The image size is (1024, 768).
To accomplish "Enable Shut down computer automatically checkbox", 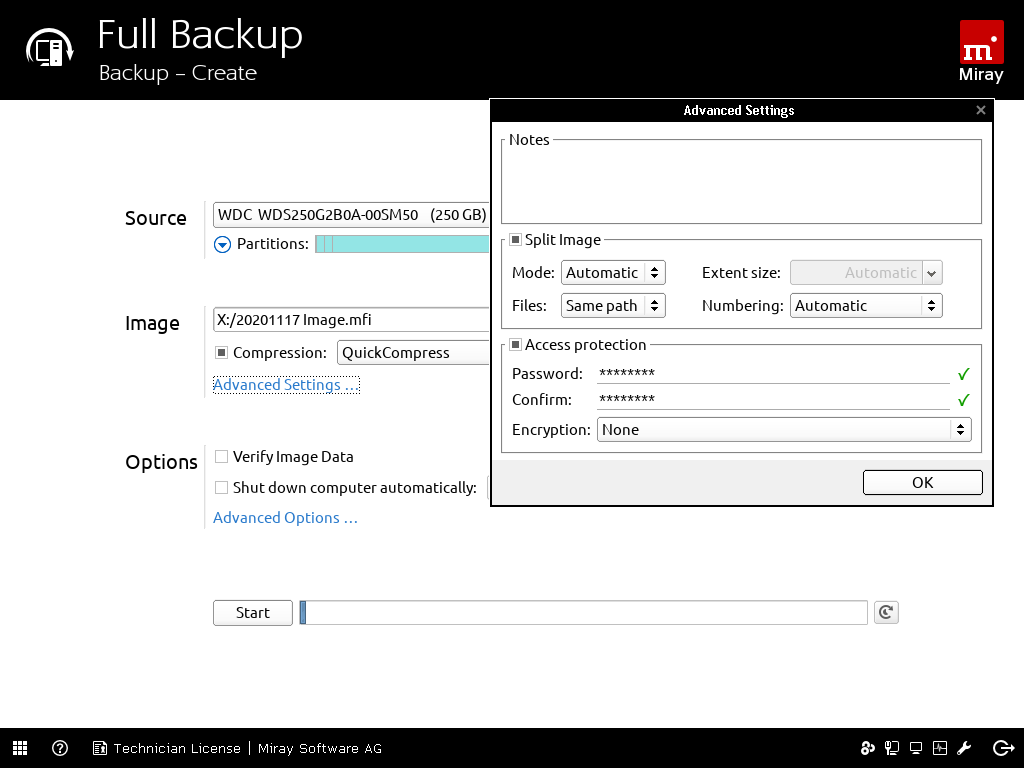I will click(222, 488).
